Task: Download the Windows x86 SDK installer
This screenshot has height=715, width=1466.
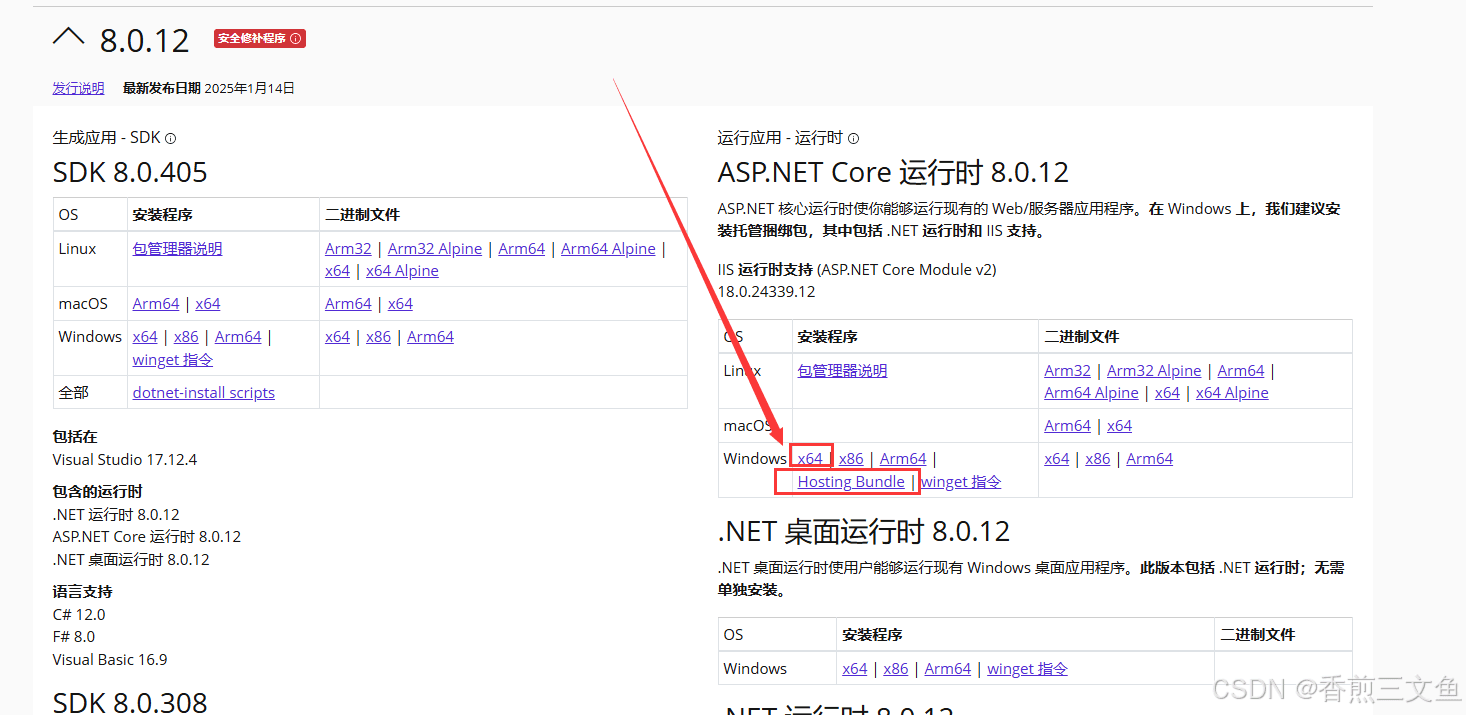Action: [x=186, y=336]
